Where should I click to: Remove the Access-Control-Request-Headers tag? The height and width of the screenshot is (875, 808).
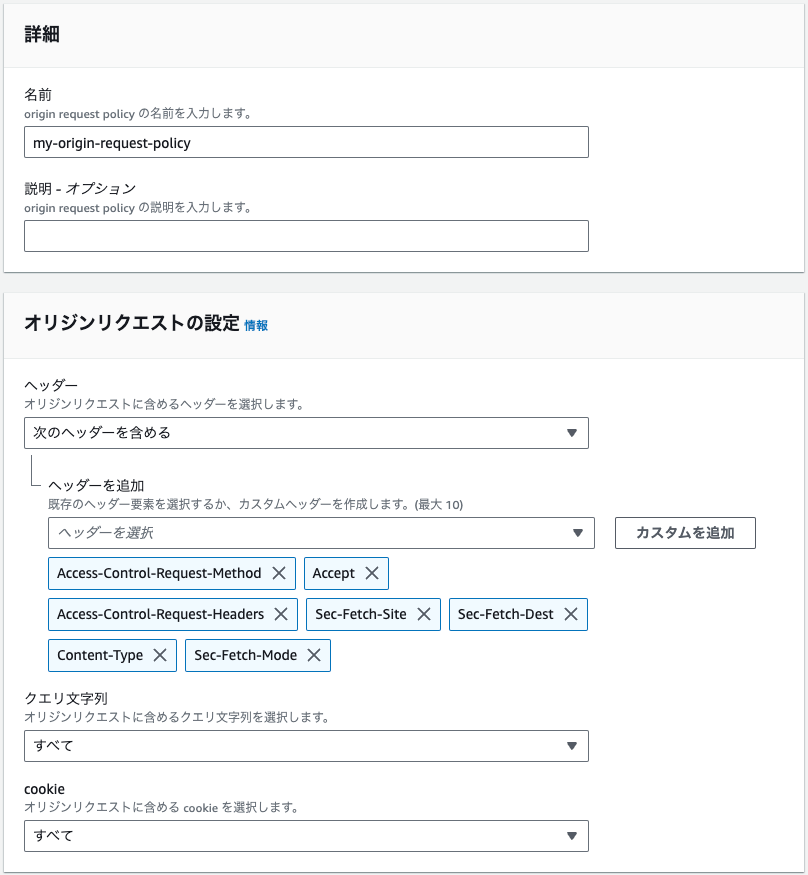click(x=281, y=614)
